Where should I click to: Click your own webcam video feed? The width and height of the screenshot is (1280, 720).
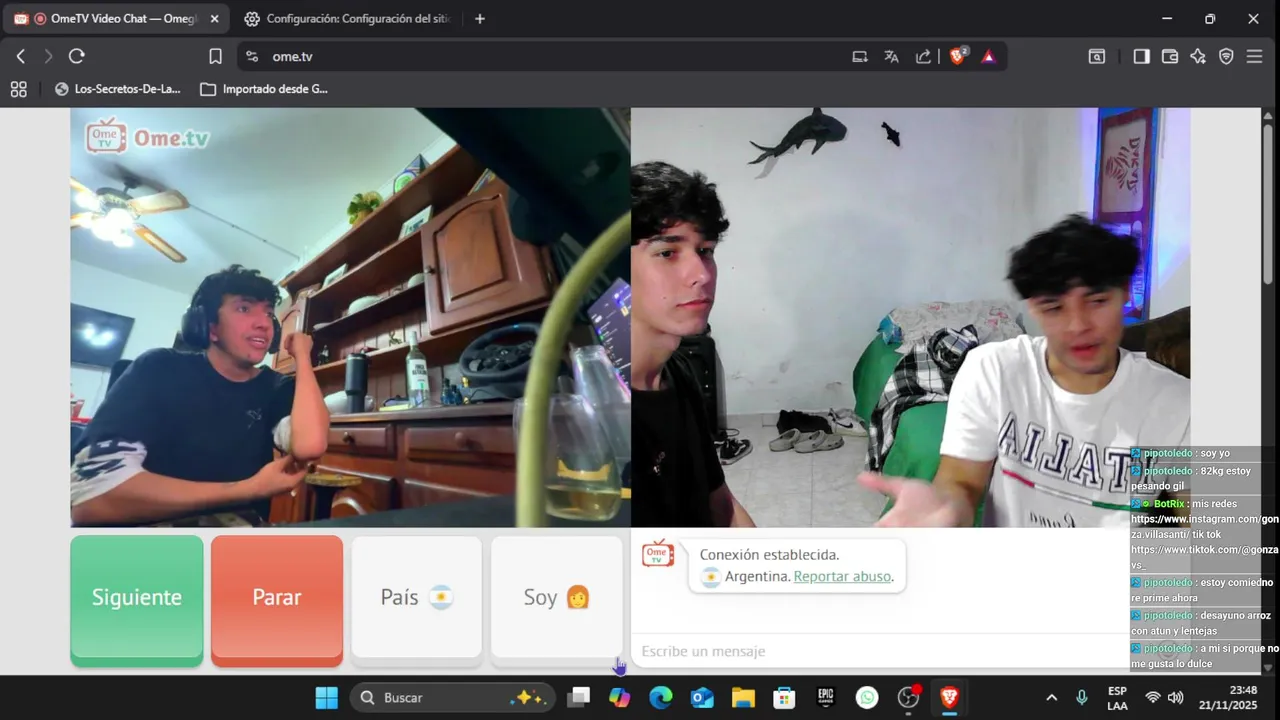[x=350, y=317]
